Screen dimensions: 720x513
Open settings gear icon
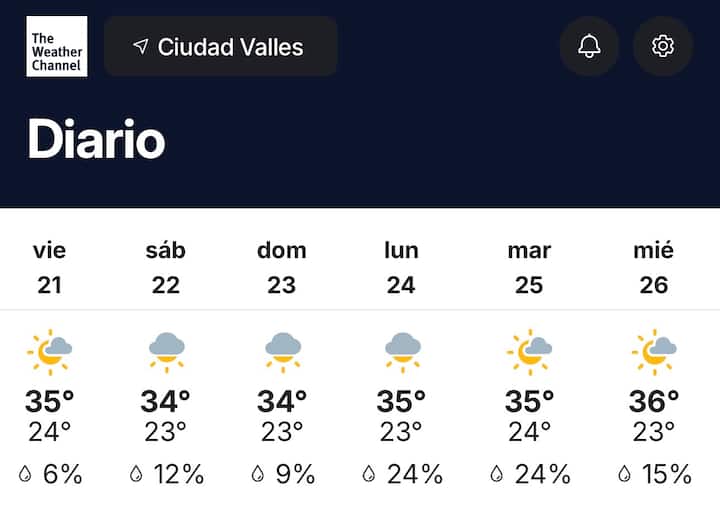(663, 46)
